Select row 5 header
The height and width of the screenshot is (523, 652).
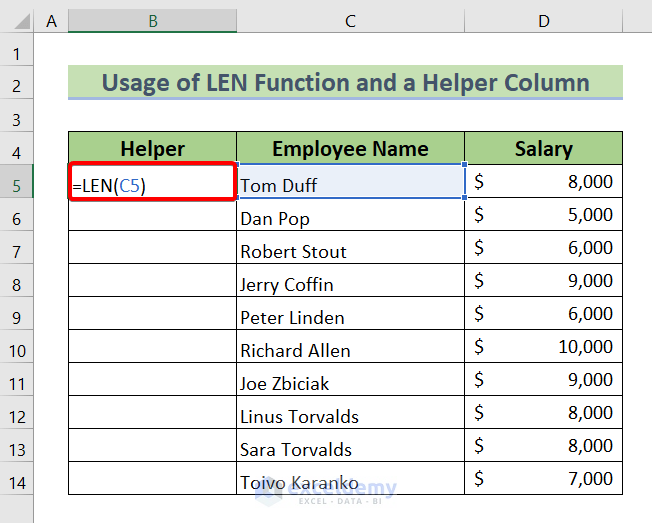(x=17, y=184)
